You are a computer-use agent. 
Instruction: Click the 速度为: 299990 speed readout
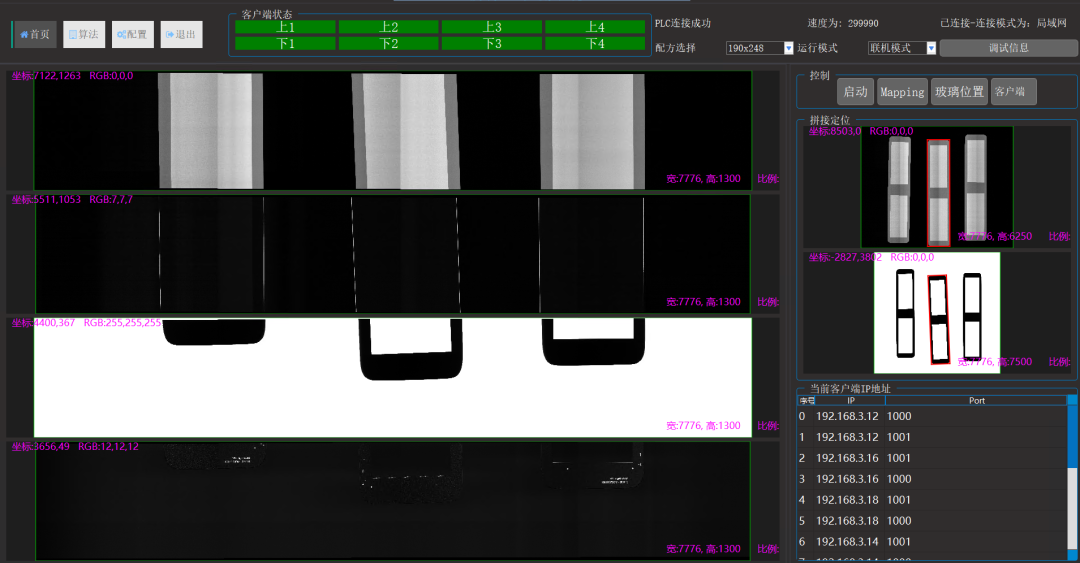(842, 23)
